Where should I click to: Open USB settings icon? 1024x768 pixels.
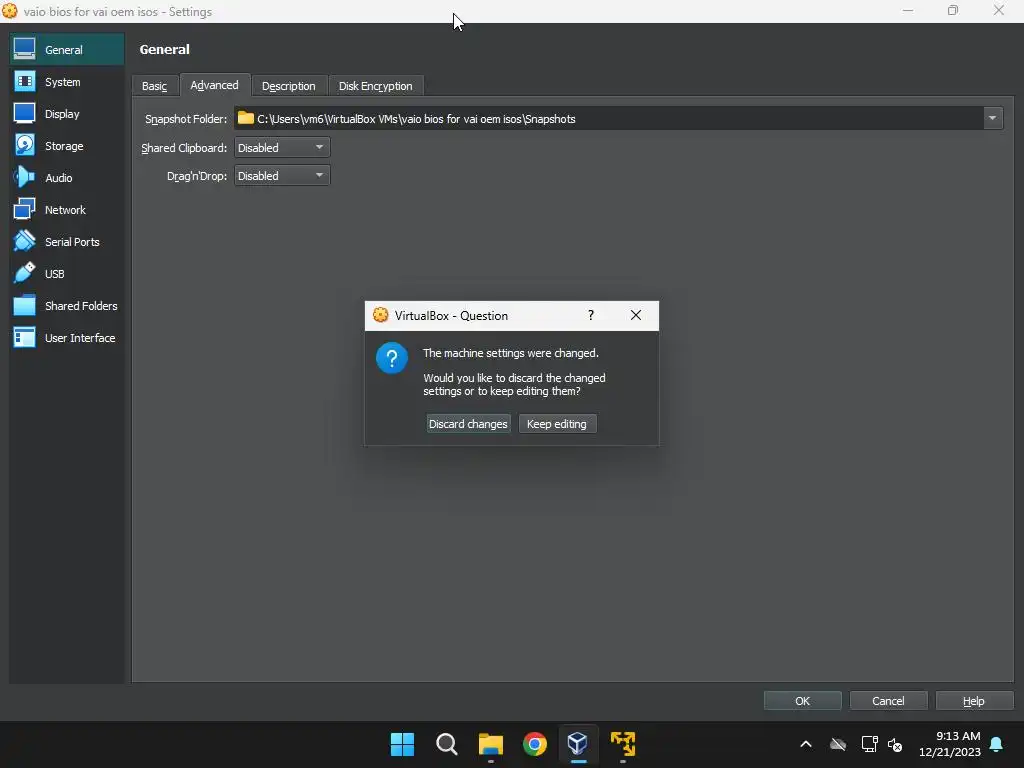(x=25, y=274)
